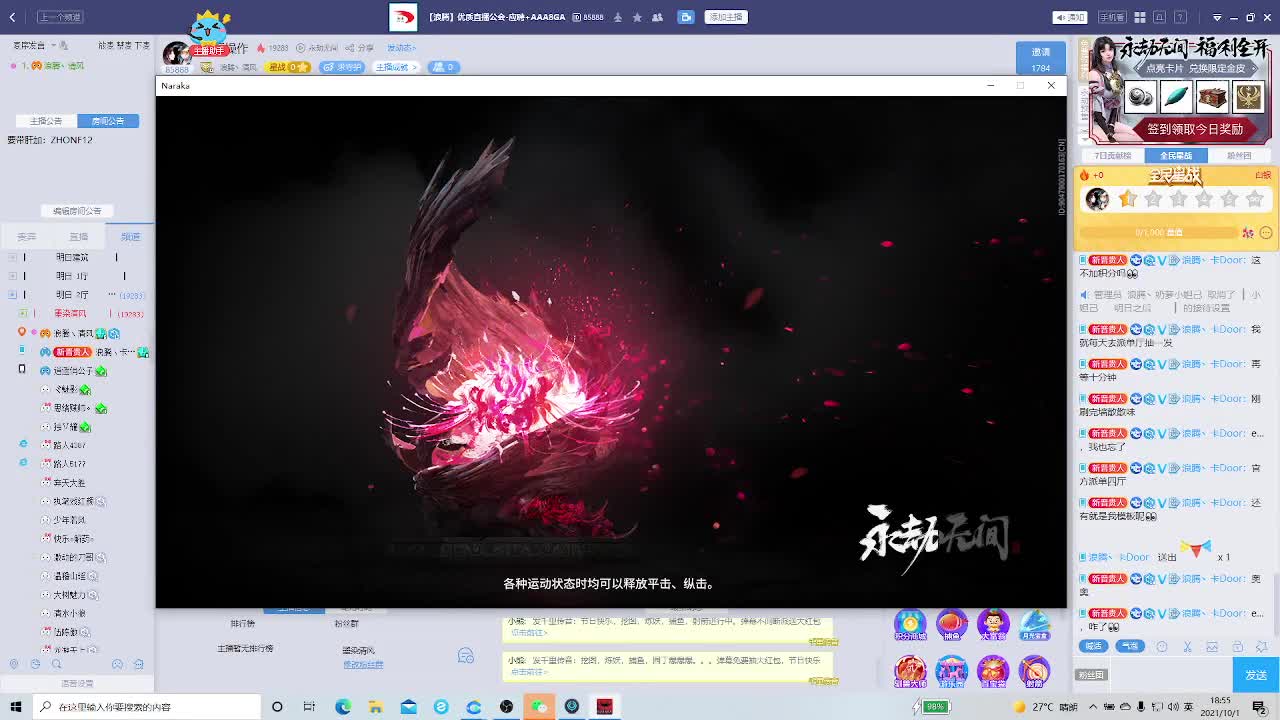
Task: Click the 全民星战 progress bar
Action: (x=1159, y=233)
